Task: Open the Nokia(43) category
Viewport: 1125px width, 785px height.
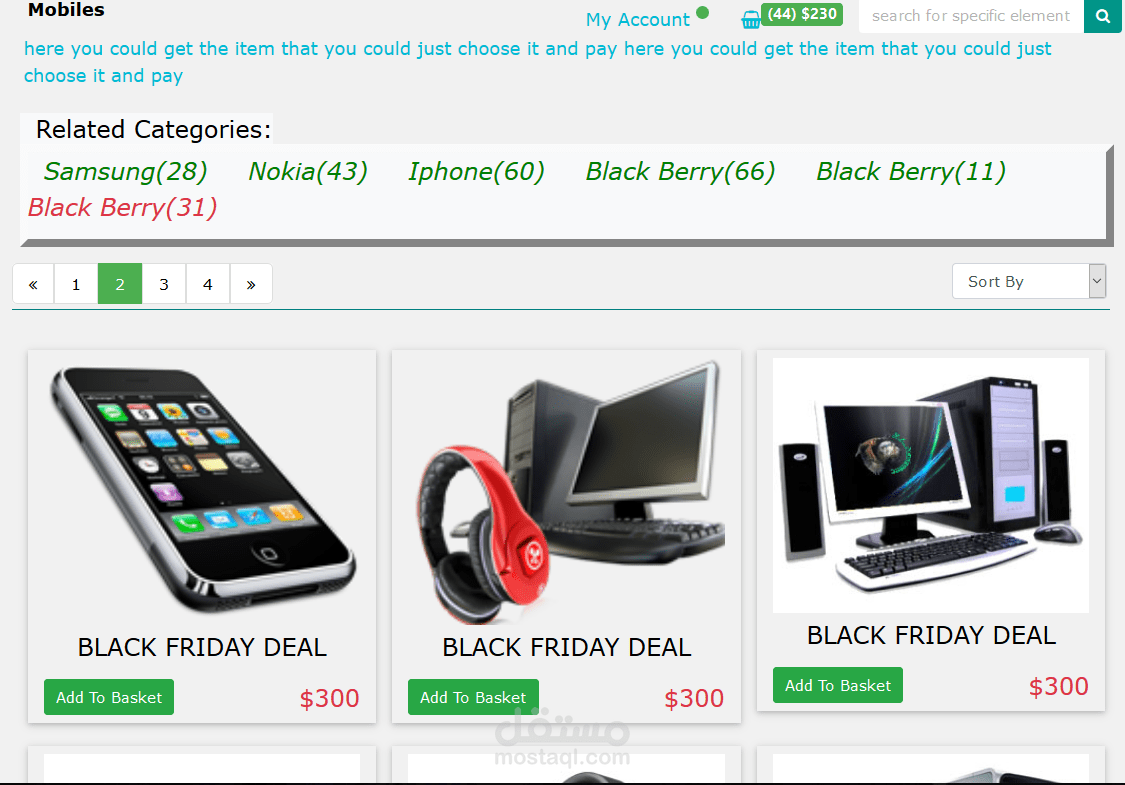Action: point(308,171)
